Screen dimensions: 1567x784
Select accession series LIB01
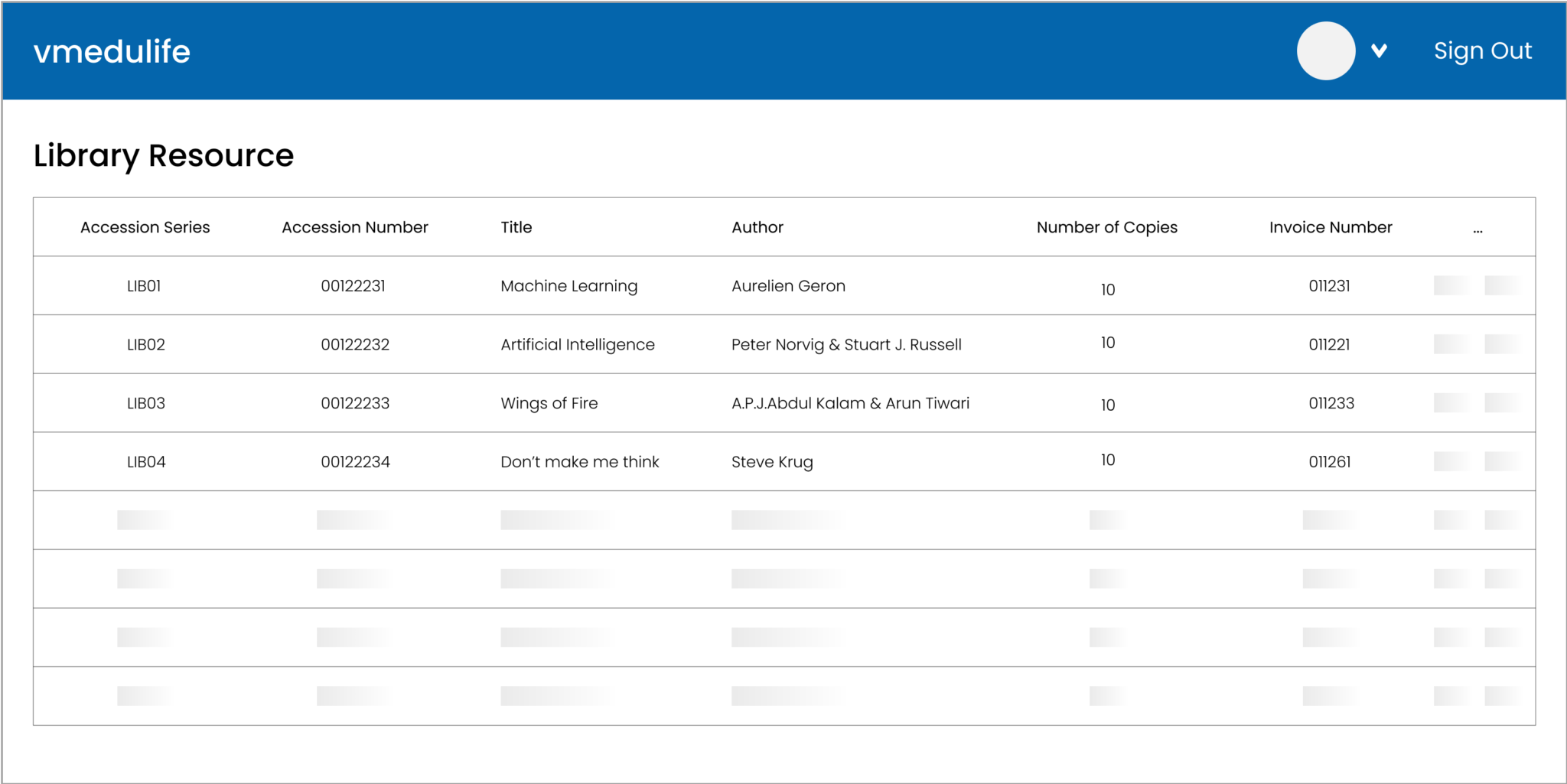click(144, 286)
